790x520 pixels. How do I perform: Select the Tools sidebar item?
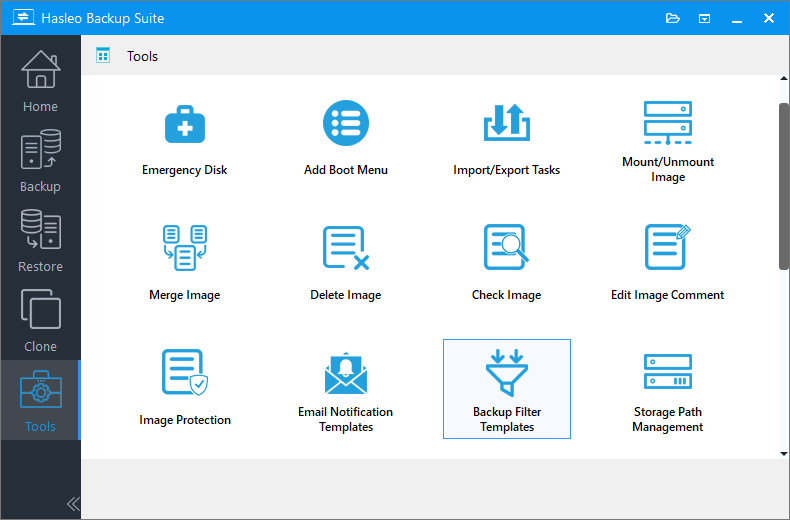coord(40,400)
